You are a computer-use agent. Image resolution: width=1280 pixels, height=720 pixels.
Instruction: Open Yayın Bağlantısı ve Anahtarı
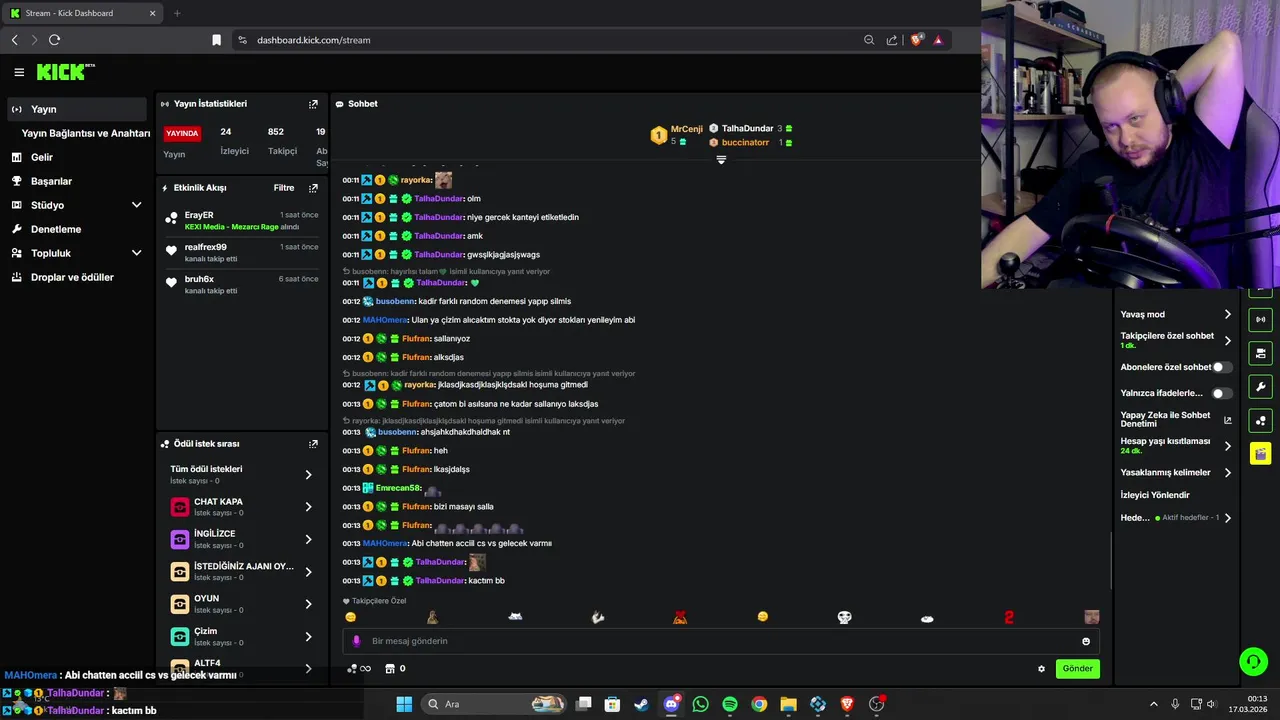pos(86,133)
